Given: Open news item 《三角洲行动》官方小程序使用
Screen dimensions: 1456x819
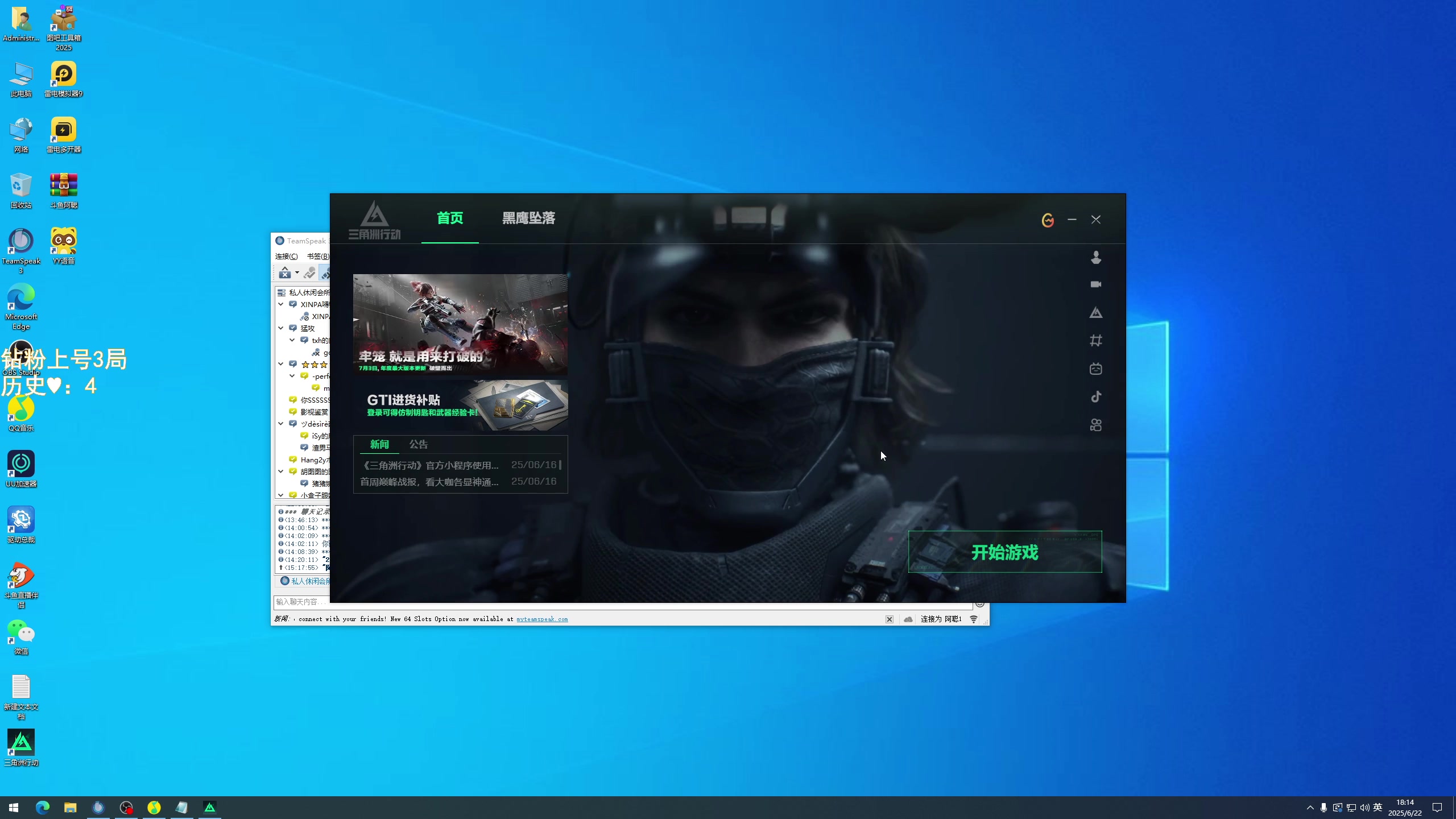Looking at the screenshot, I should [x=429, y=466].
